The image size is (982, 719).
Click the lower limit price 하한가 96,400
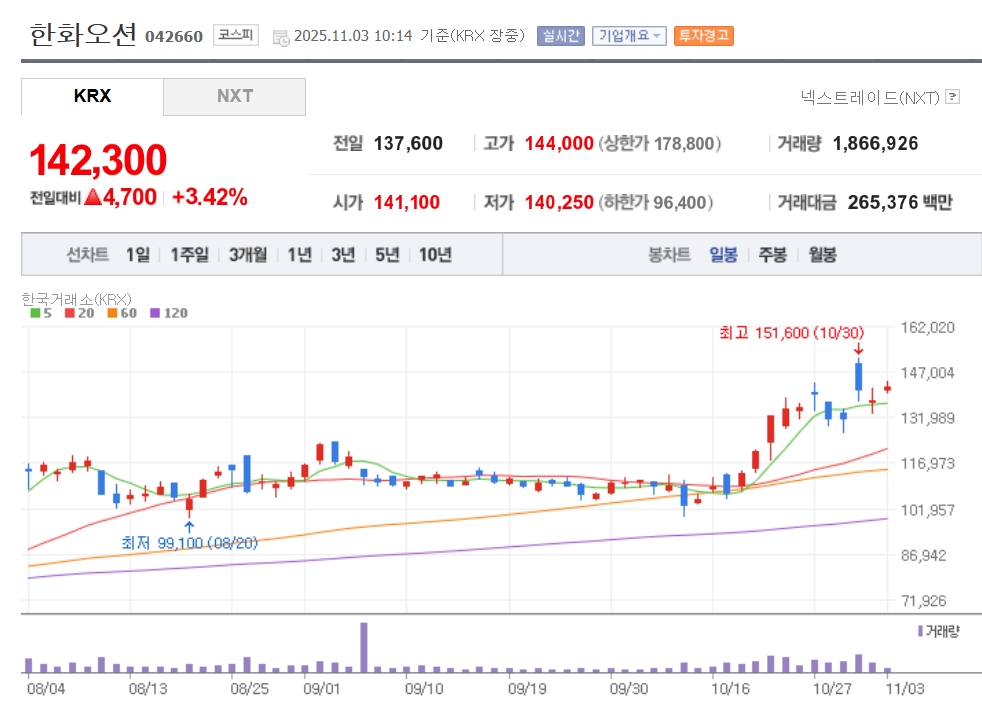click(x=656, y=202)
